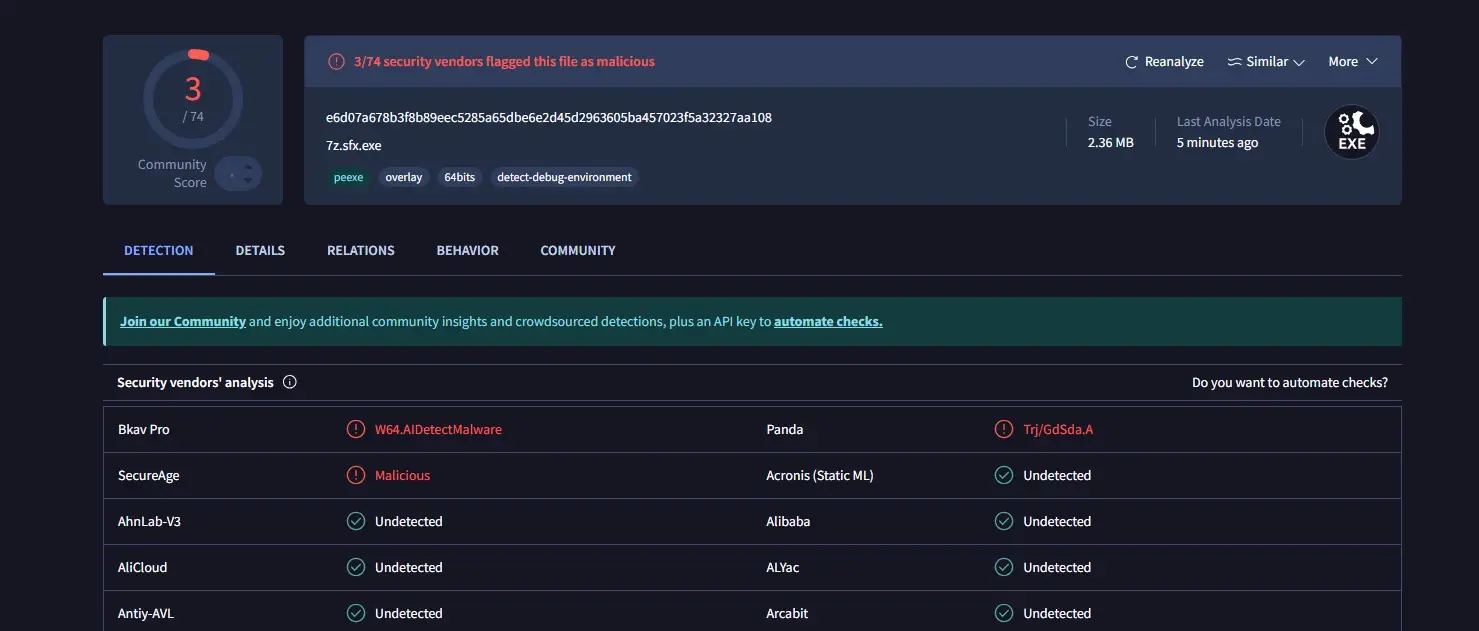Click the 2.36 MB size value
1479x631 pixels.
coord(1111,143)
